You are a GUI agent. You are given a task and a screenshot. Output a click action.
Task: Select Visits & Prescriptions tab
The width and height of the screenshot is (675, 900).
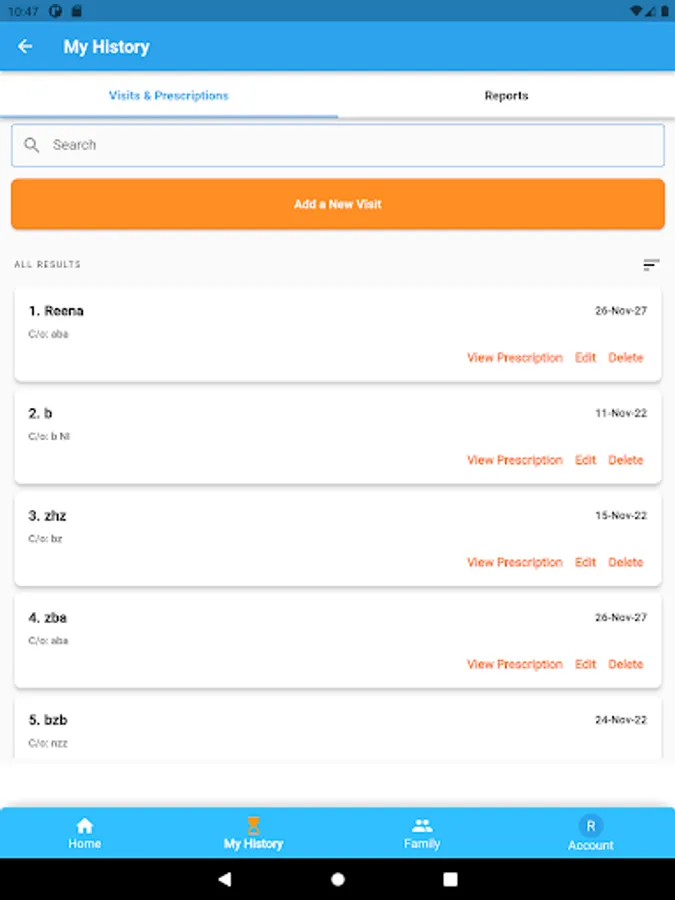pos(169,96)
